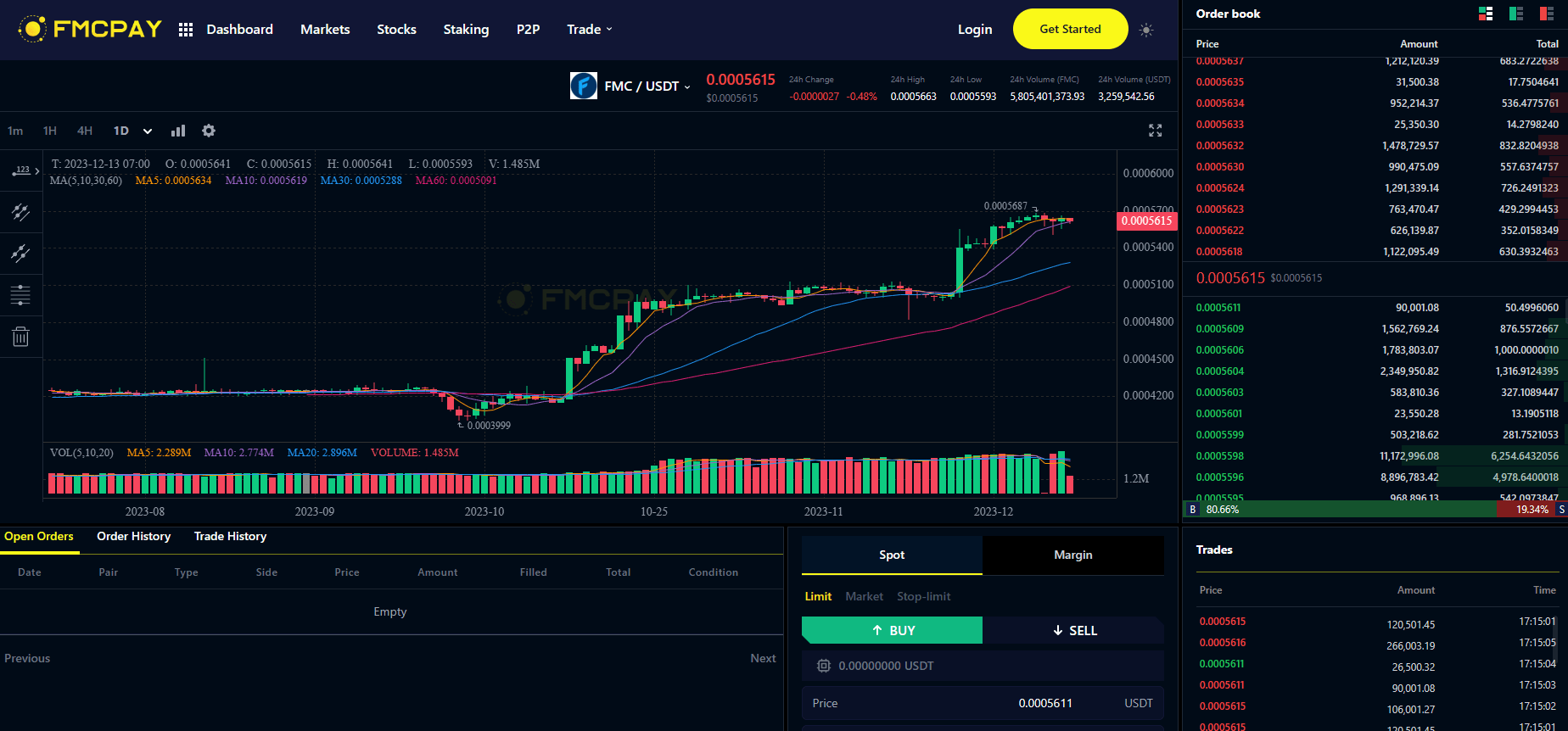This screenshot has width=1568, height=731.
Task: Expand more chart timeframes dropdown
Action: [148, 131]
